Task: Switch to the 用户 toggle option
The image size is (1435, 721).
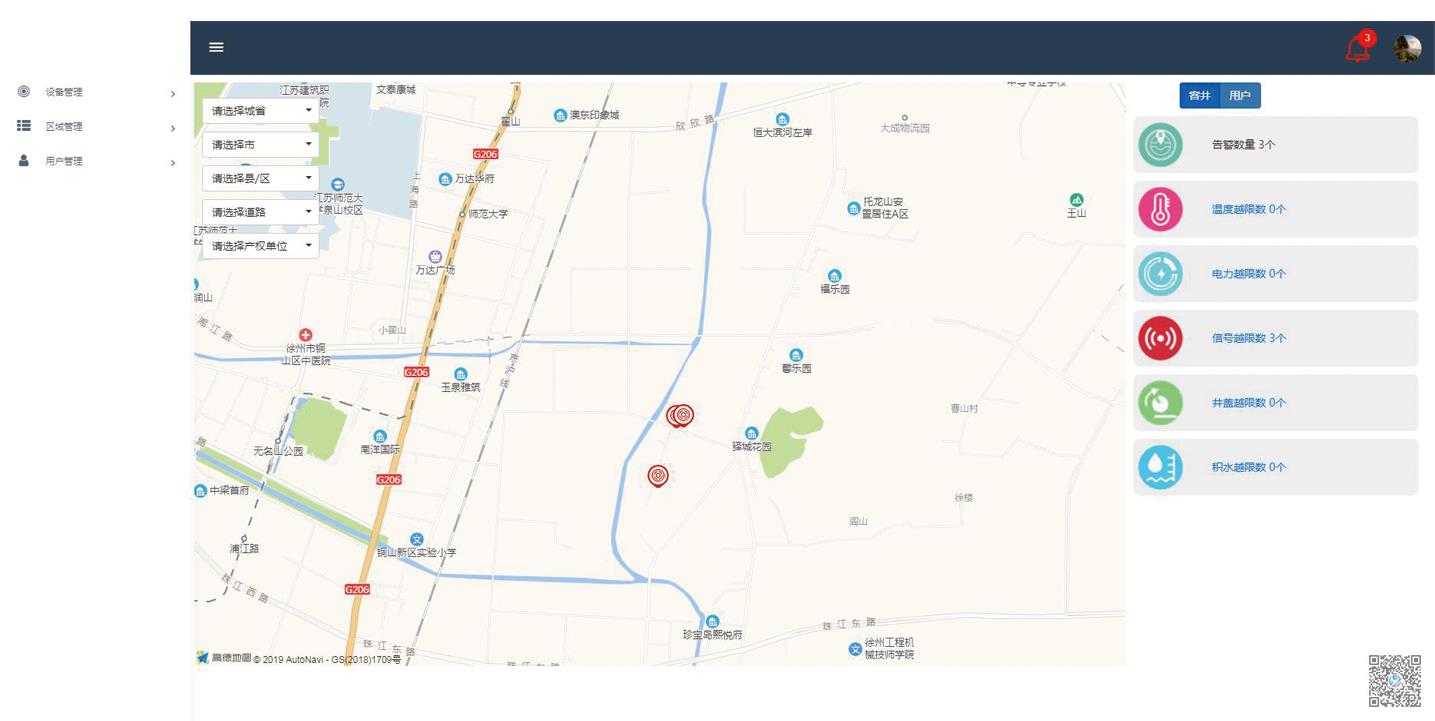Action: point(1240,96)
